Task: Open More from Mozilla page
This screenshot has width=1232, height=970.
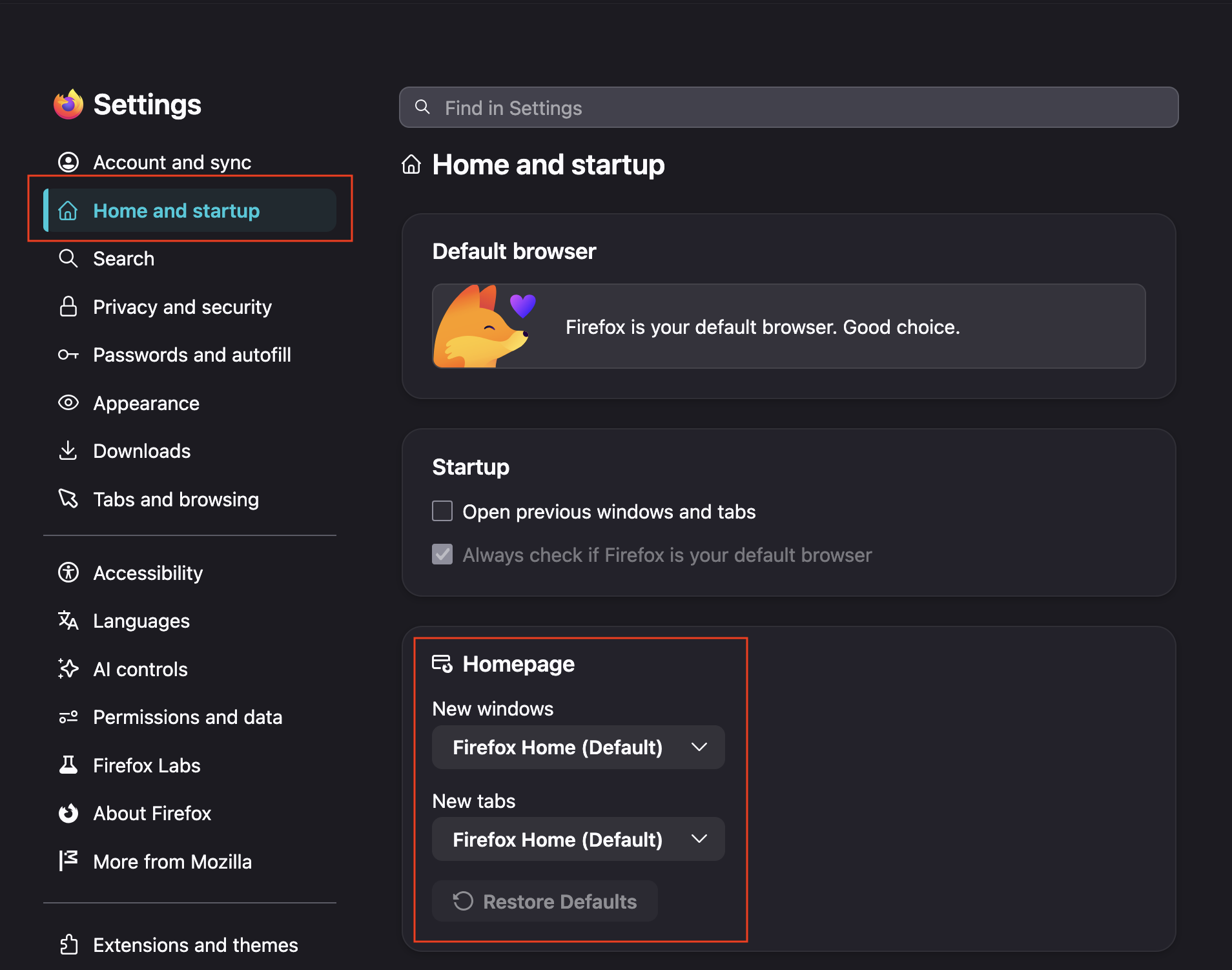Action: tap(190, 861)
